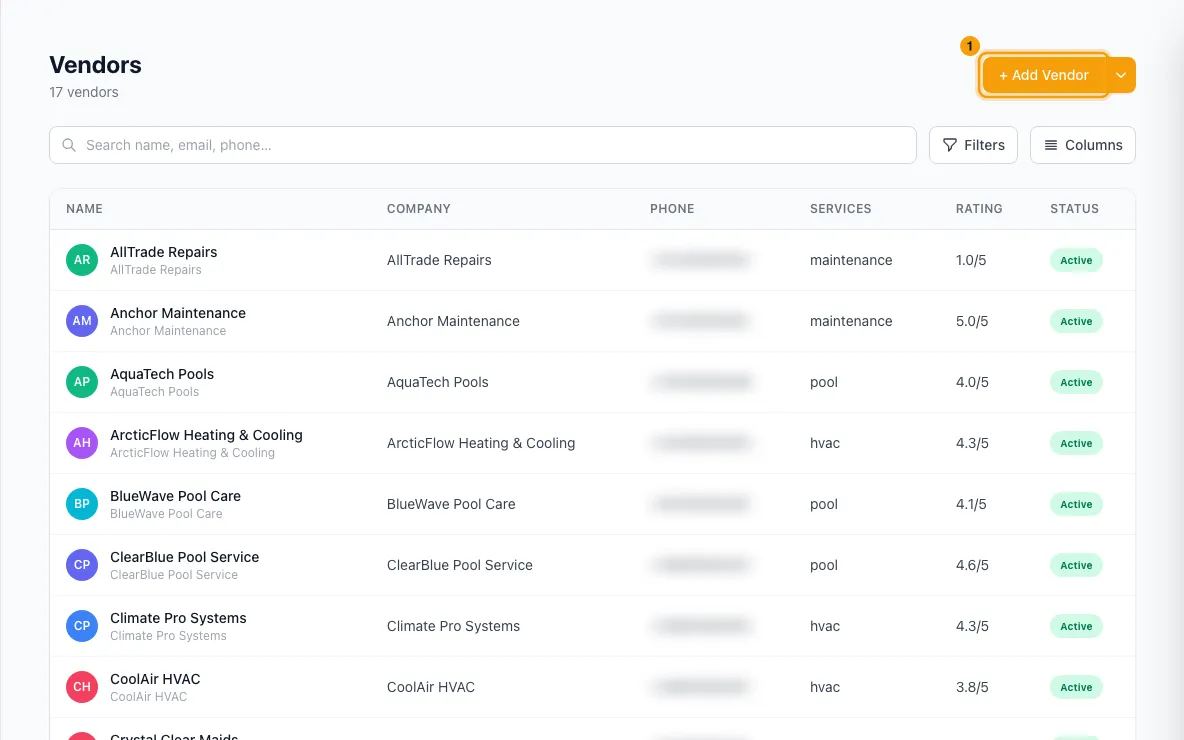
Task: Open the Columns chooser
Action: click(x=1083, y=145)
